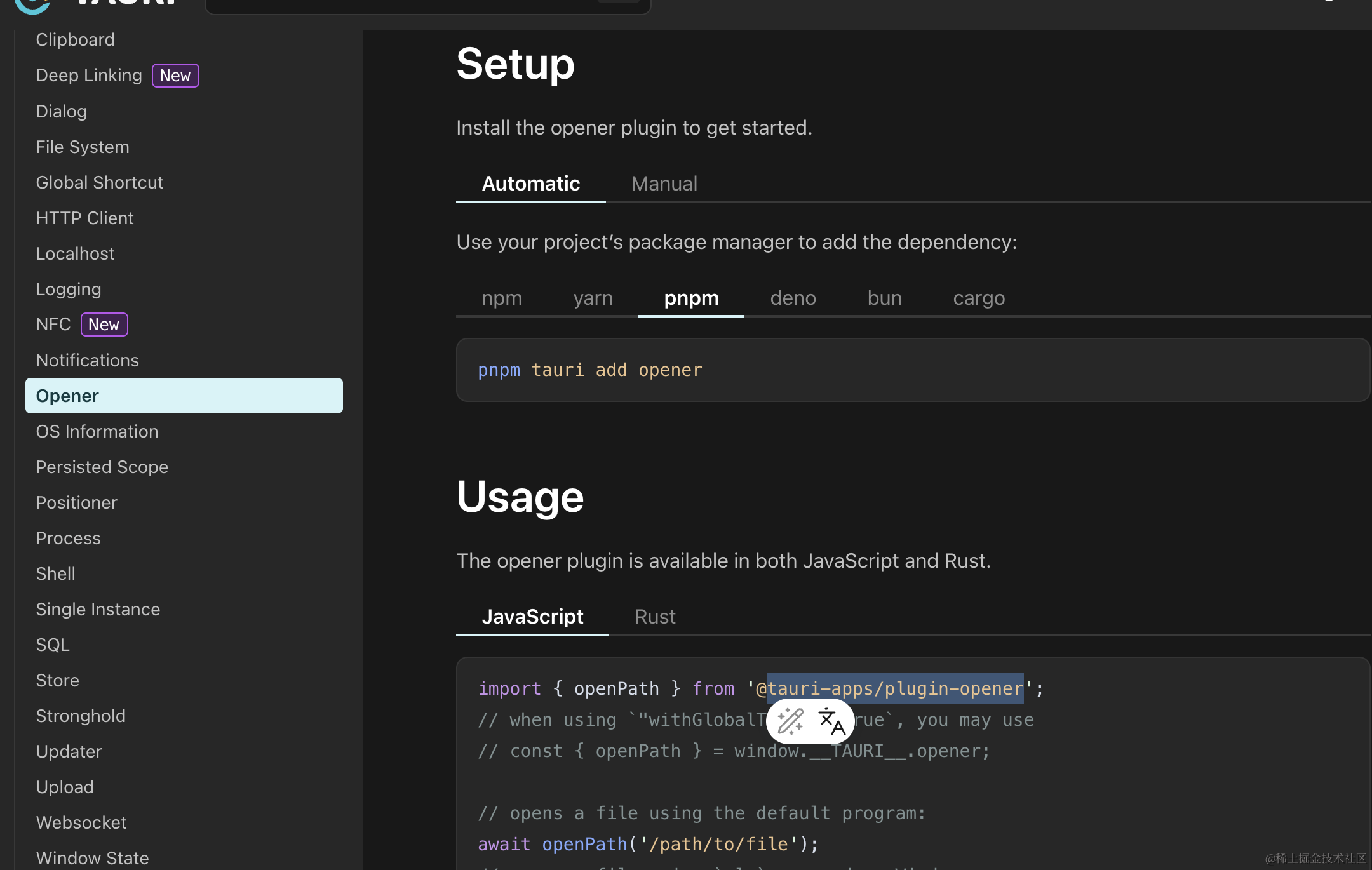
Task: Go to File System in sidebar
Action: (83, 147)
